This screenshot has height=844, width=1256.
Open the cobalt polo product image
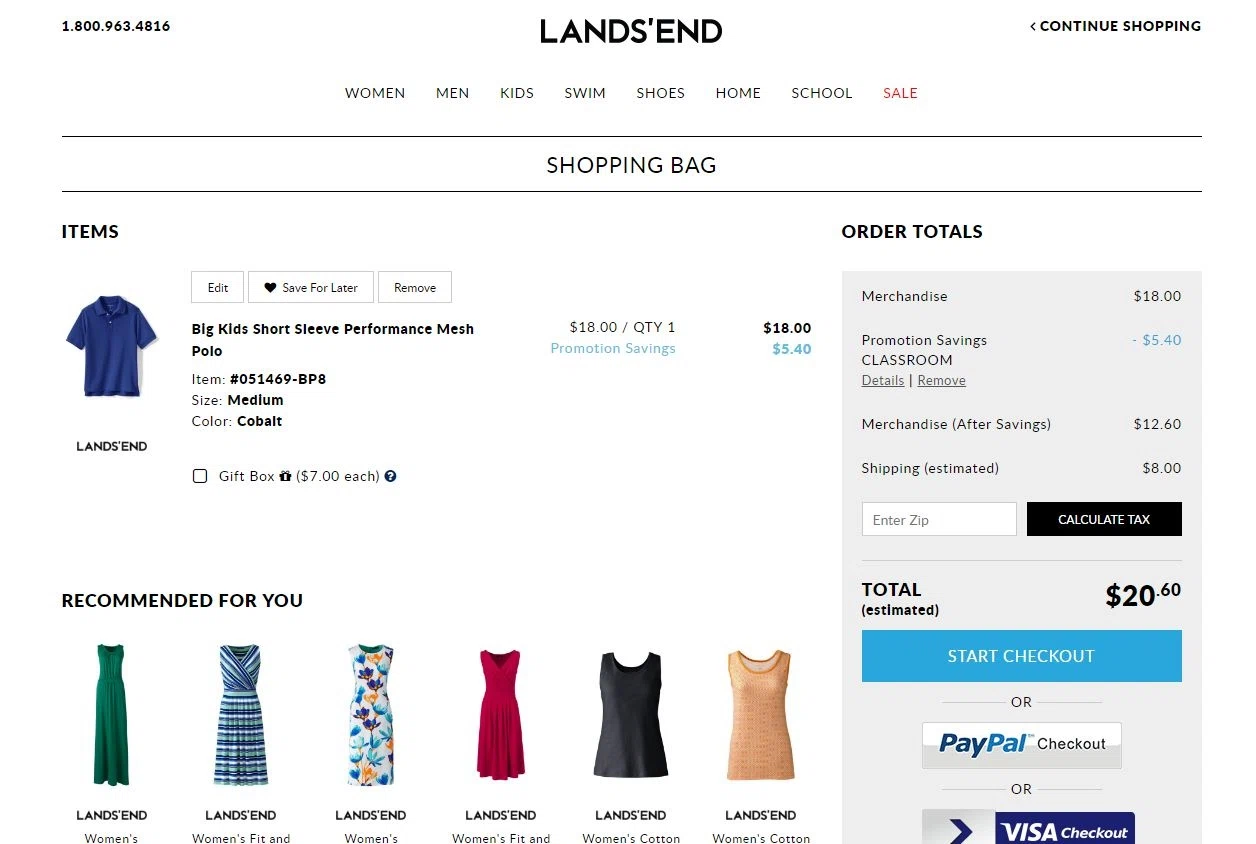(x=111, y=345)
